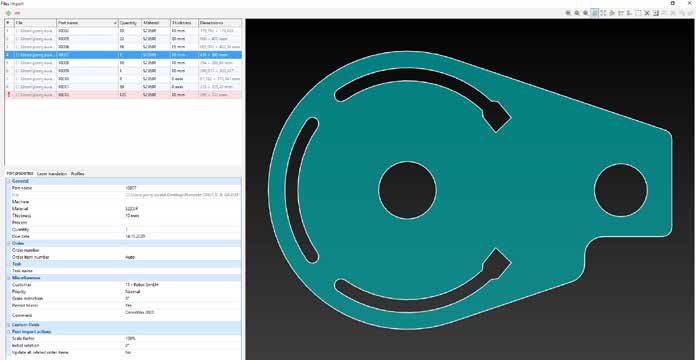Click the Priority value field

(x=182, y=292)
